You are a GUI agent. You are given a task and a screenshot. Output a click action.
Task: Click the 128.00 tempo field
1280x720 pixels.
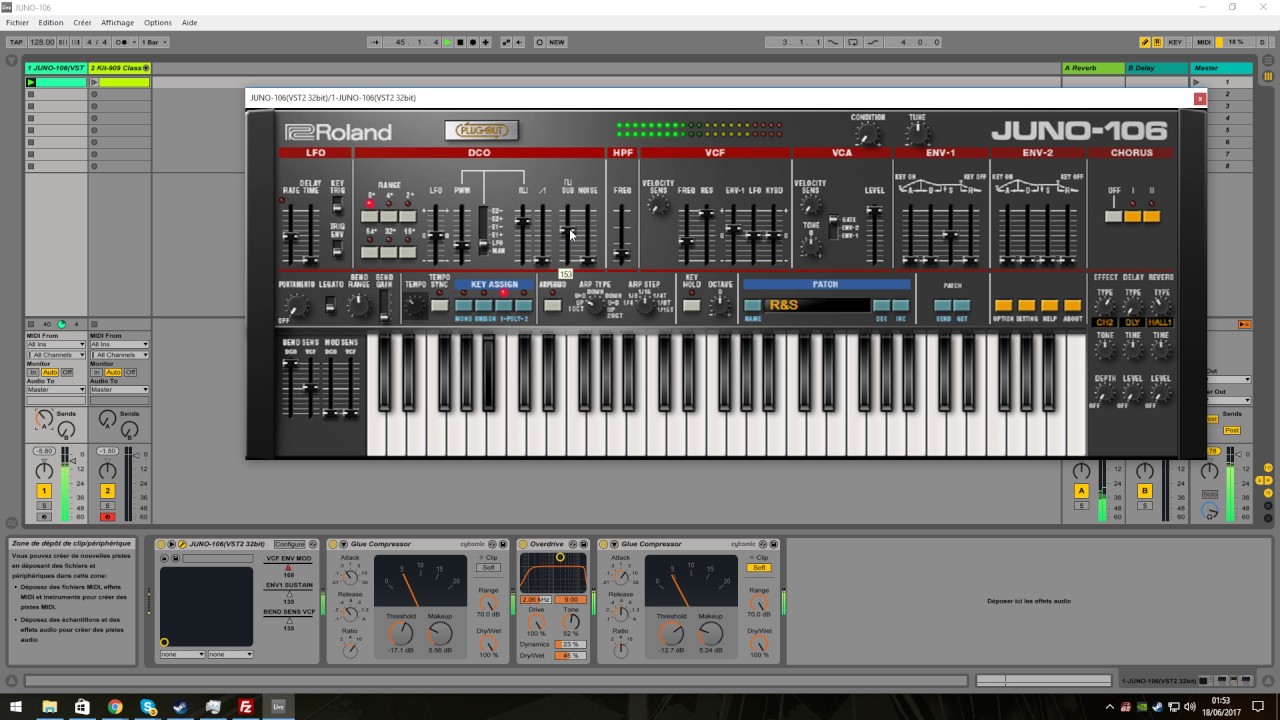pyautogui.click(x=42, y=42)
